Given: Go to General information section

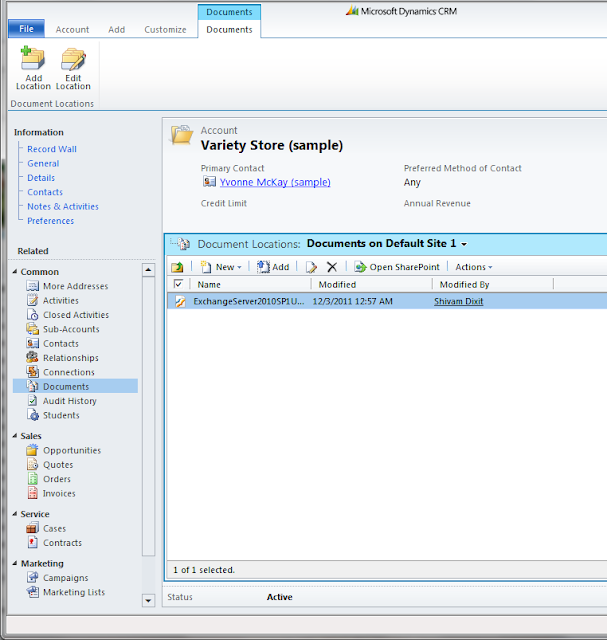Looking at the screenshot, I should (43, 163).
